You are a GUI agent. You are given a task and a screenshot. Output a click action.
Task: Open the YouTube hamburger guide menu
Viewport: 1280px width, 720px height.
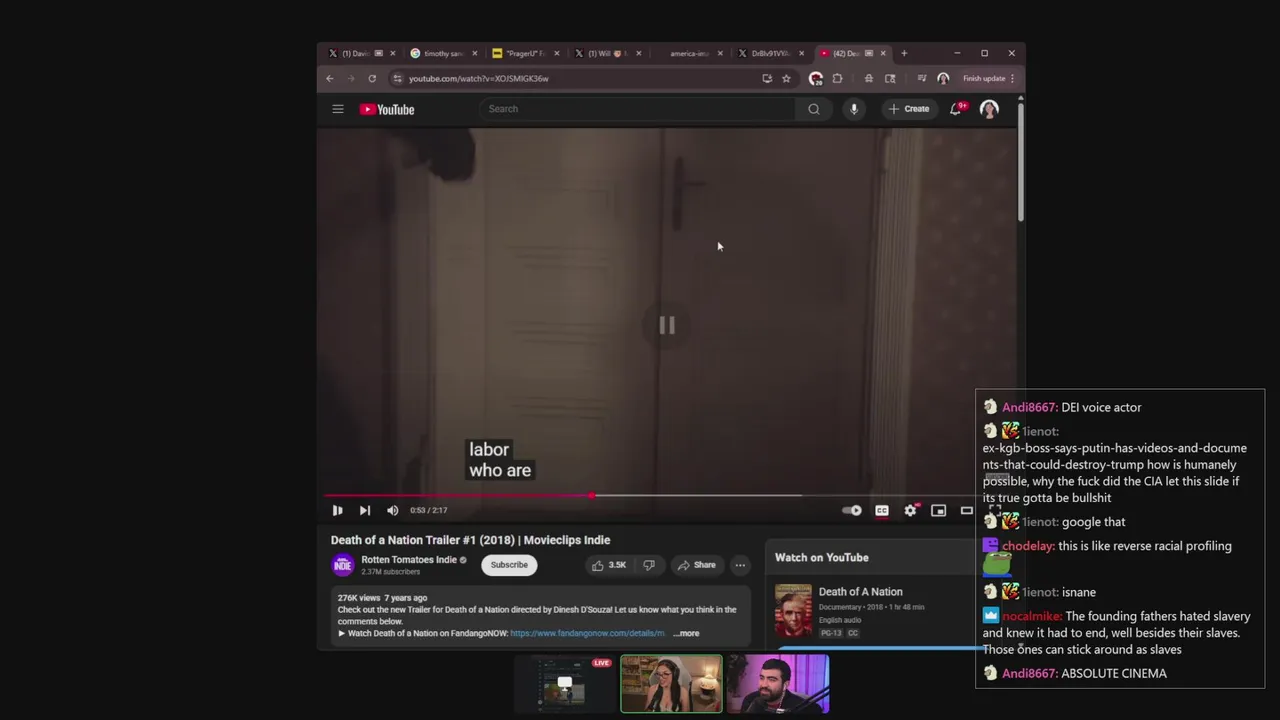[338, 109]
